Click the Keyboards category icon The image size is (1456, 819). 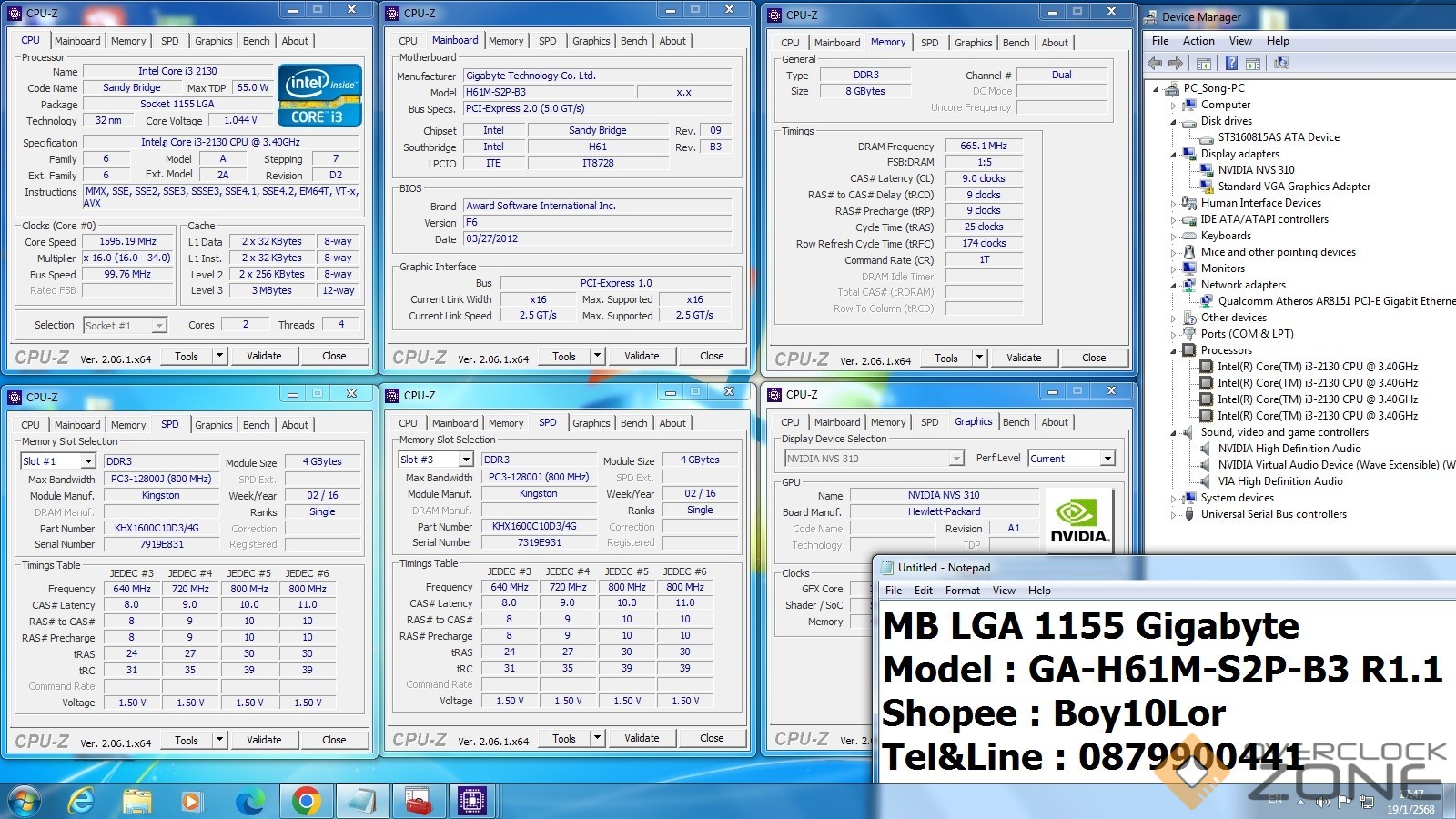[x=1188, y=236]
